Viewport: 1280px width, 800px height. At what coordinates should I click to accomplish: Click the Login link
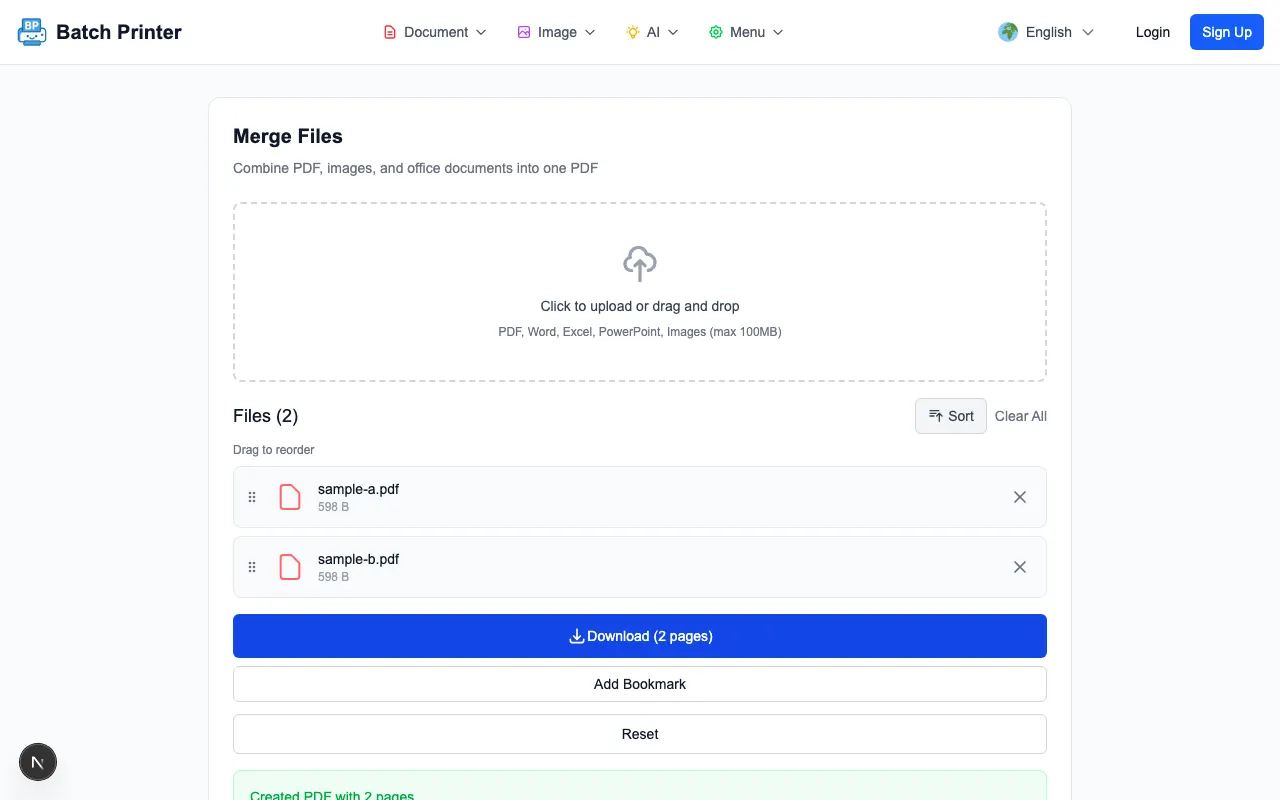[1152, 32]
